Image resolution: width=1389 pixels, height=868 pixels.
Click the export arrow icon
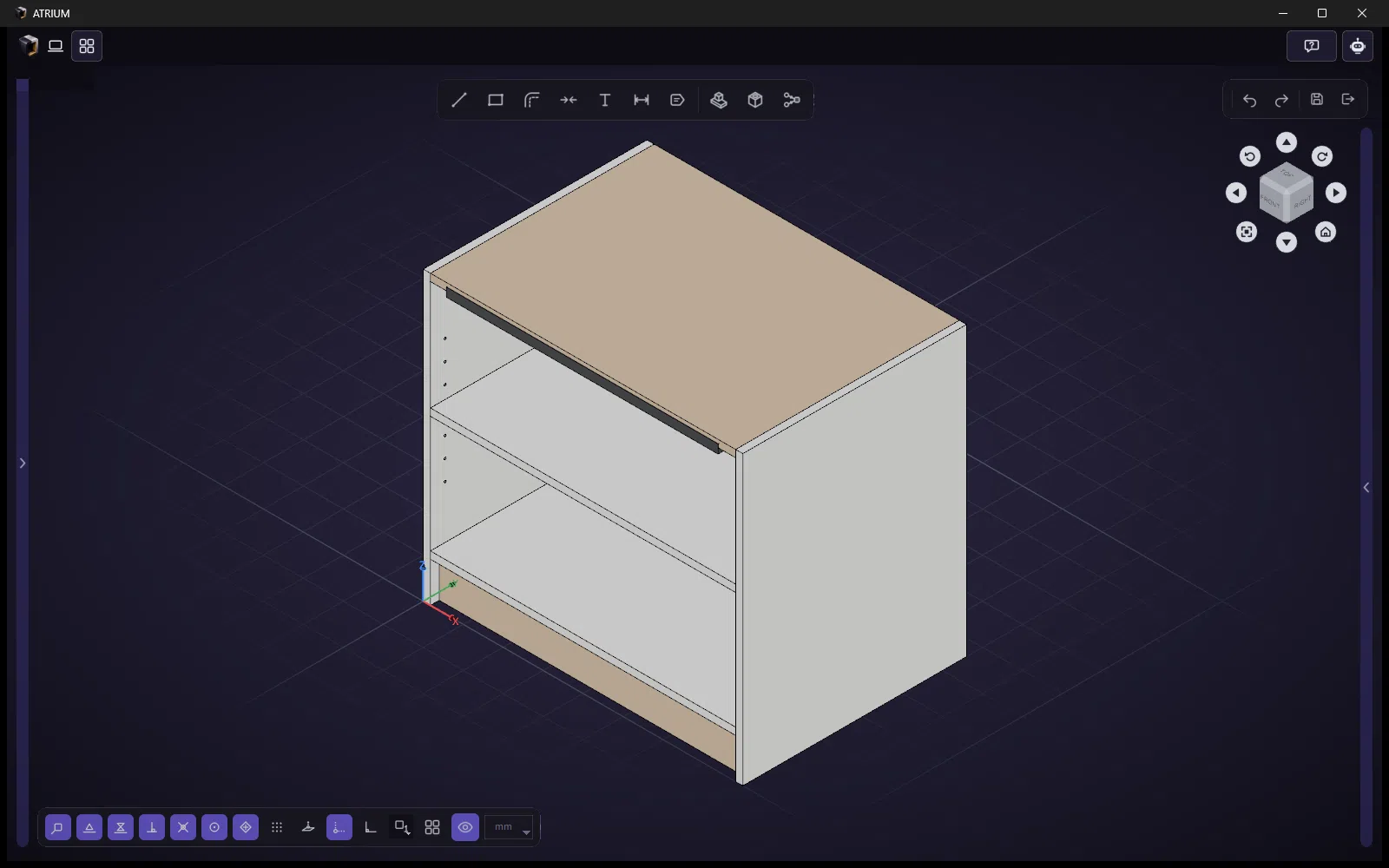1348,99
